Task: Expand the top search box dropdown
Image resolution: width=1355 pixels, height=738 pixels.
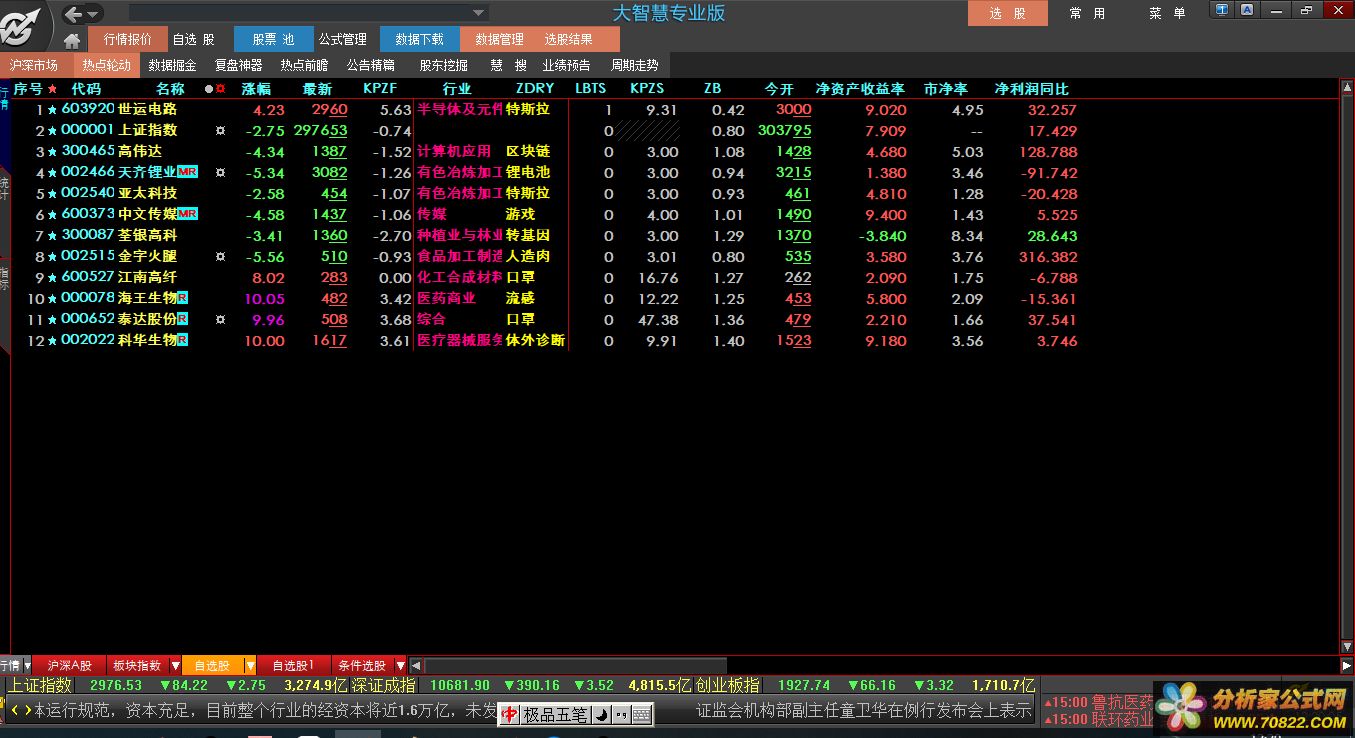Action: (x=479, y=13)
